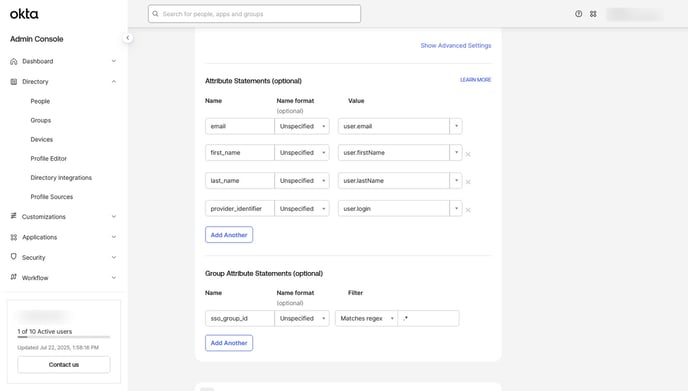688x391 pixels.
Task: Click the Workflow icon in sidebar
Action: click(x=14, y=277)
